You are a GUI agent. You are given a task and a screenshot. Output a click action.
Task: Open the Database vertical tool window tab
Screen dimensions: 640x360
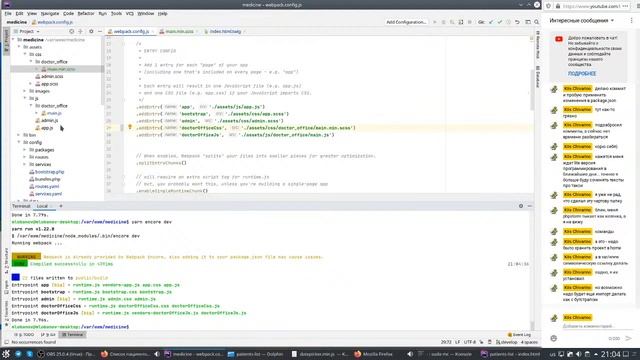pyautogui.click(x=538, y=76)
